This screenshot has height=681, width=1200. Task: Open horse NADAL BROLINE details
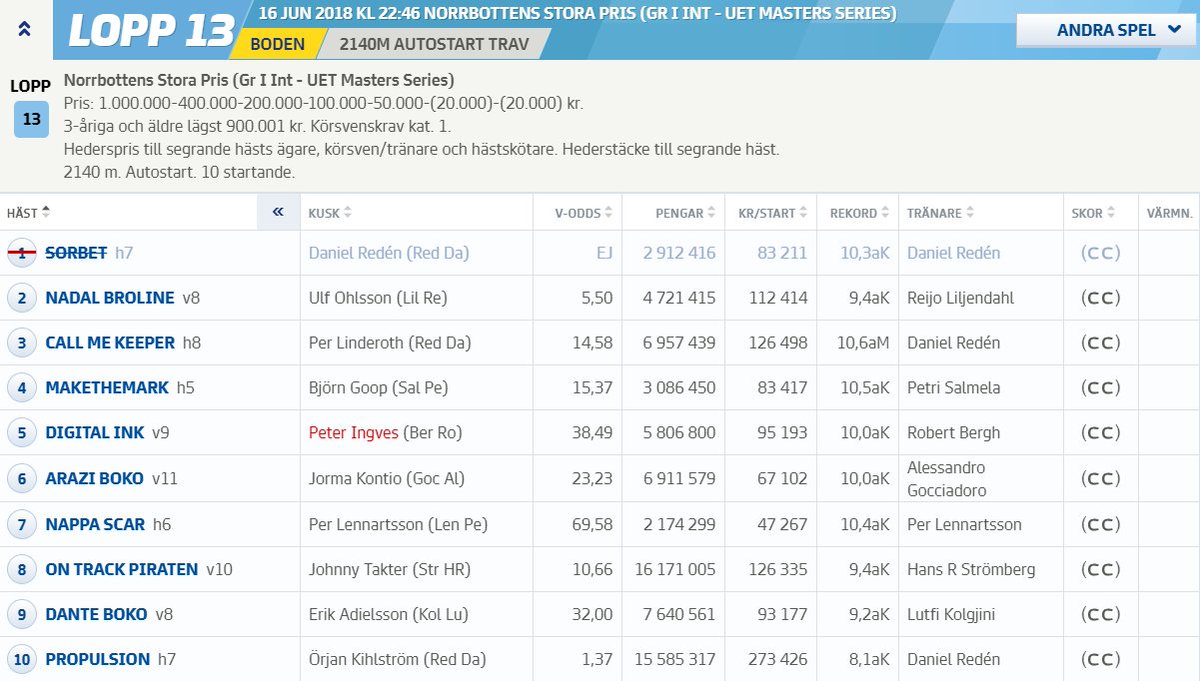[110, 298]
